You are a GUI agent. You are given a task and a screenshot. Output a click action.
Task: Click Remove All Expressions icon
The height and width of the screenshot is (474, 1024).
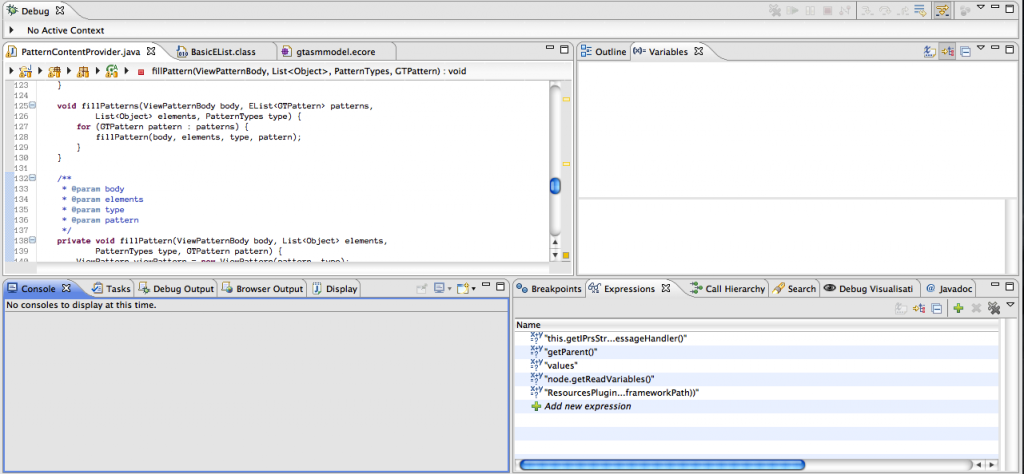995,308
